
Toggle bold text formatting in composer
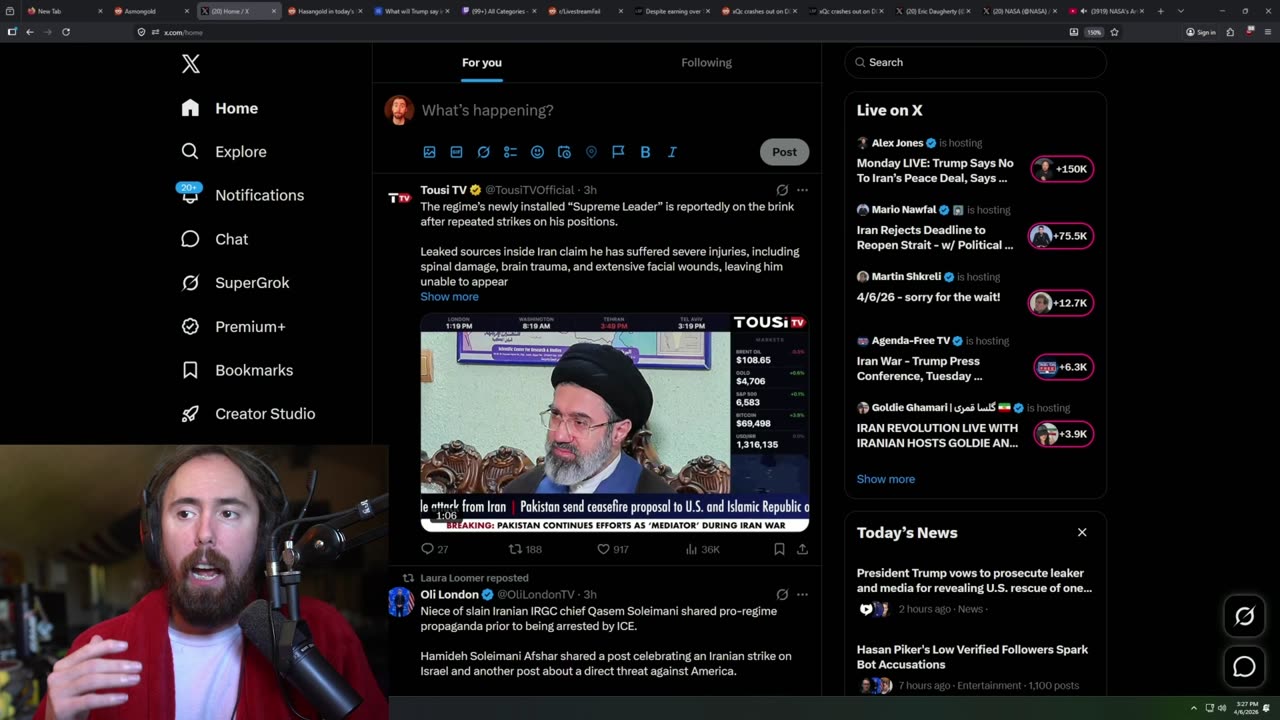(x=645, y=152)
